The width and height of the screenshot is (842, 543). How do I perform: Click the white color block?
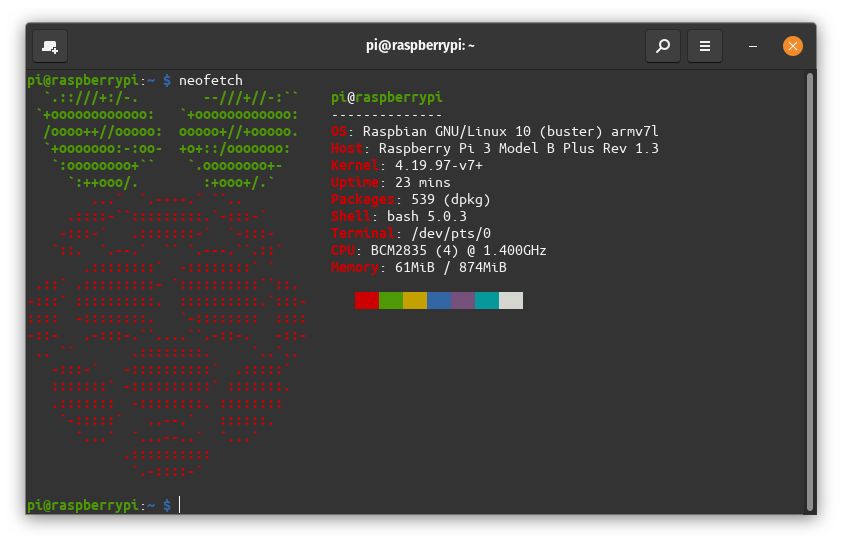pos(511,301)
